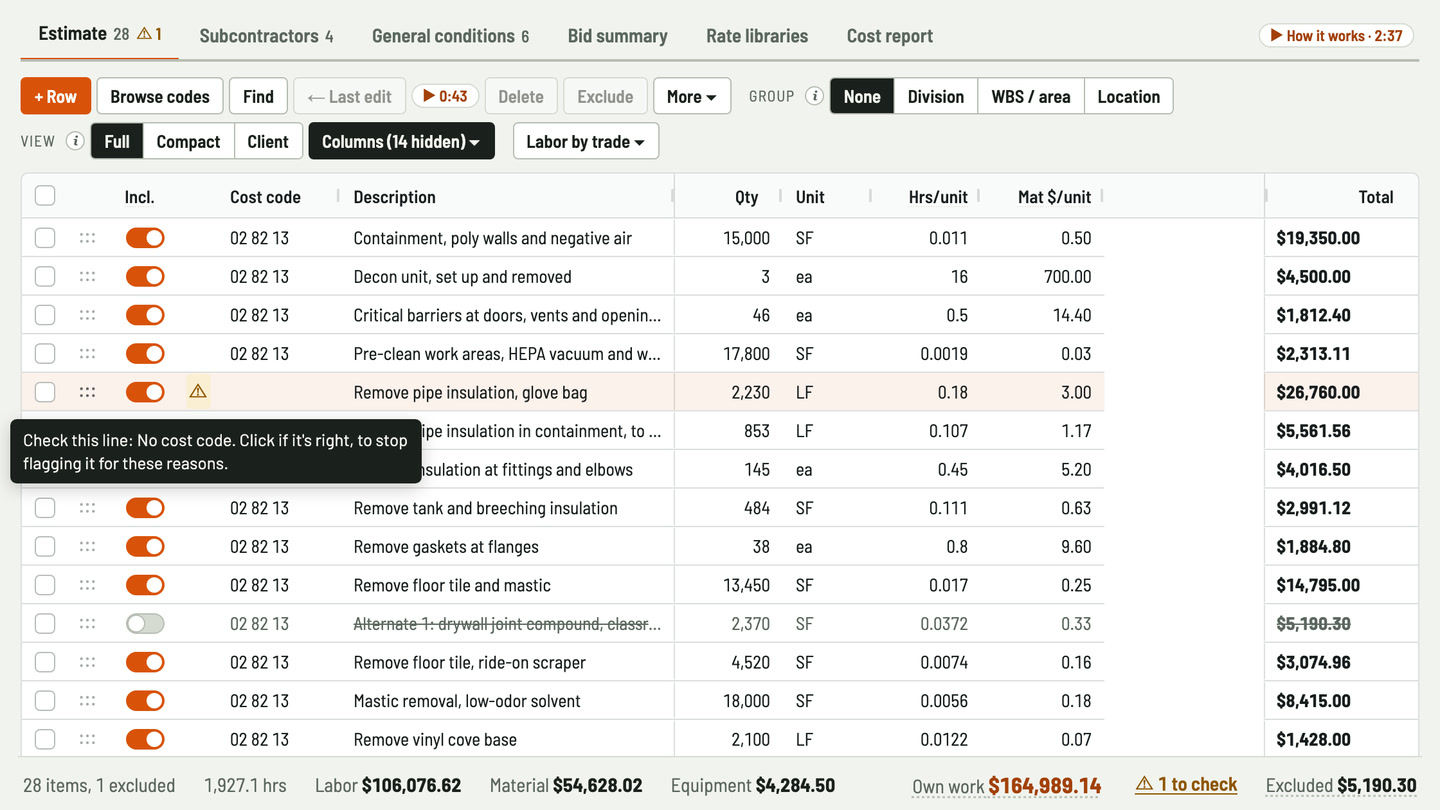Switch view to Compact
The height and width of the screenshot is (810, 1440).
[x=188, y=141]
